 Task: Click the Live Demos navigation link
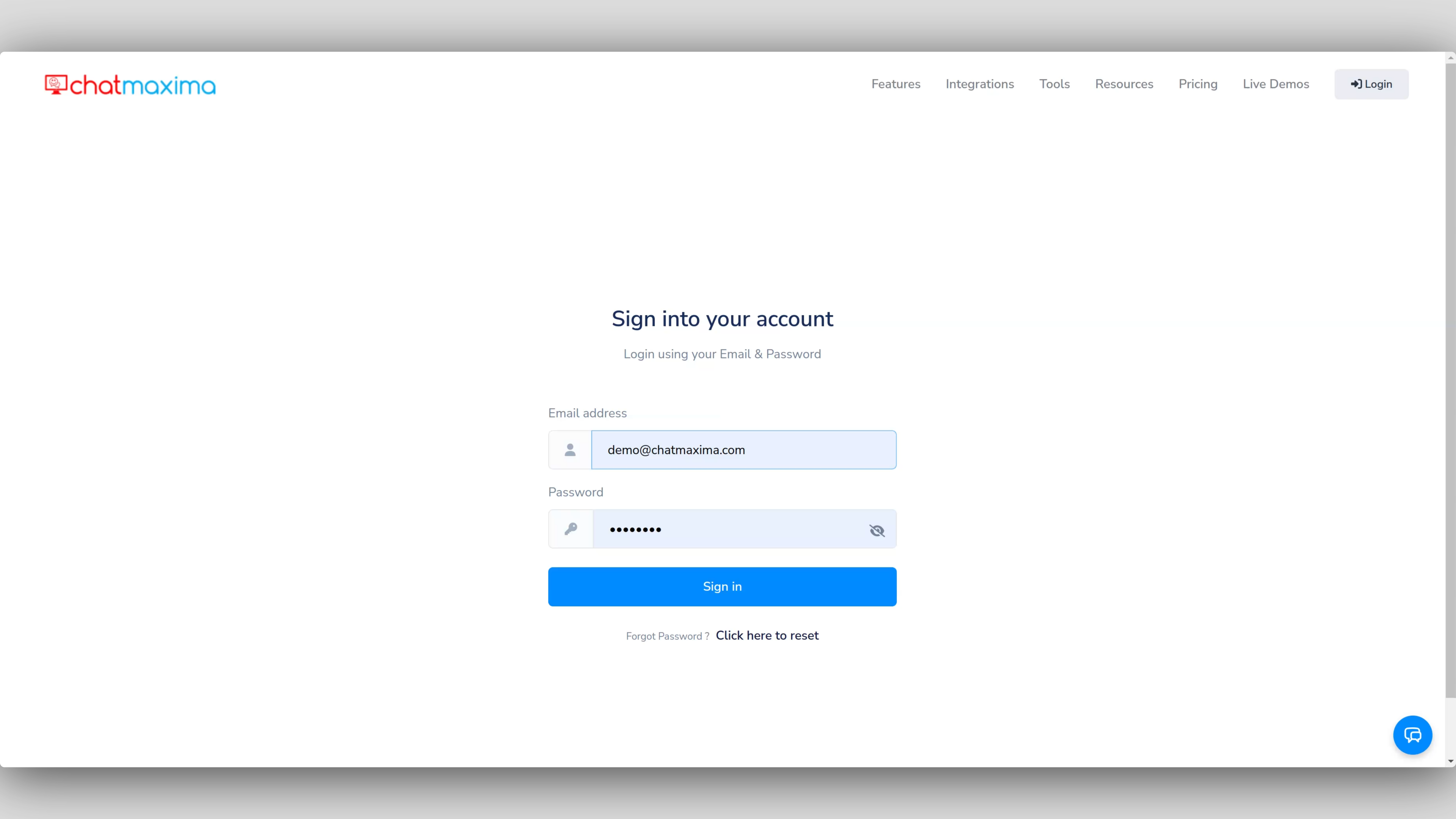coord(1276,84)
